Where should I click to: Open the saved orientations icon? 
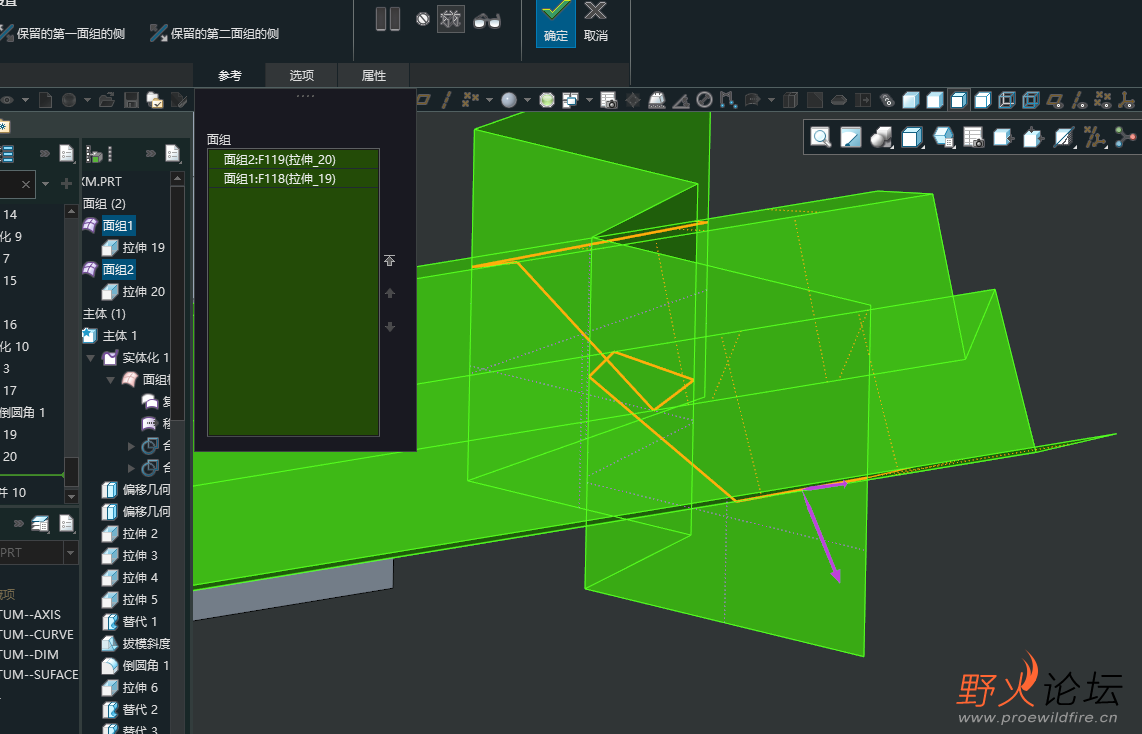coord(943,137)
